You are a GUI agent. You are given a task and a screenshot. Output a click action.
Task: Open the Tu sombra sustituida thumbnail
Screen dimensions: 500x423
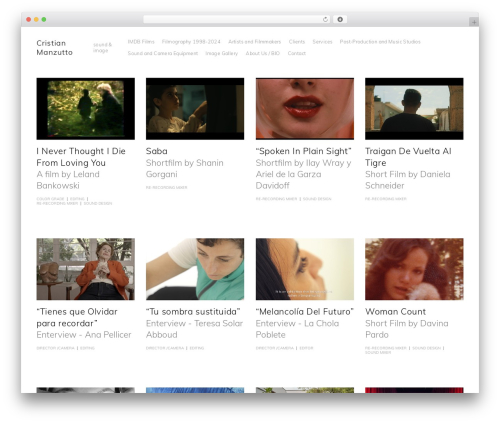pyautogui.click(x=195, y=269)
